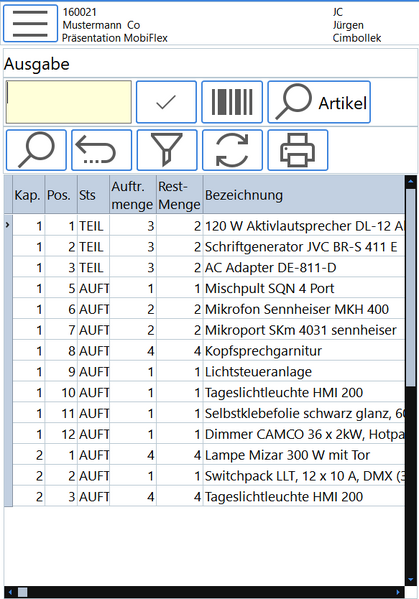This screenshot has height=599, width=419.
Task: Click the horizontal scrollbar right arrow
Action: 398,592
